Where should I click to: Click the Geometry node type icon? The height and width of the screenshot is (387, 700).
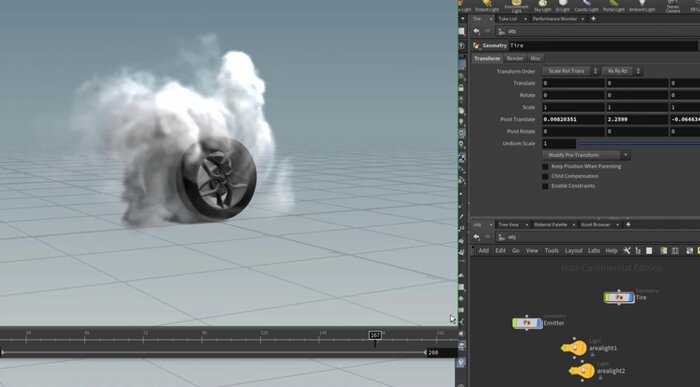coord(476,45)
